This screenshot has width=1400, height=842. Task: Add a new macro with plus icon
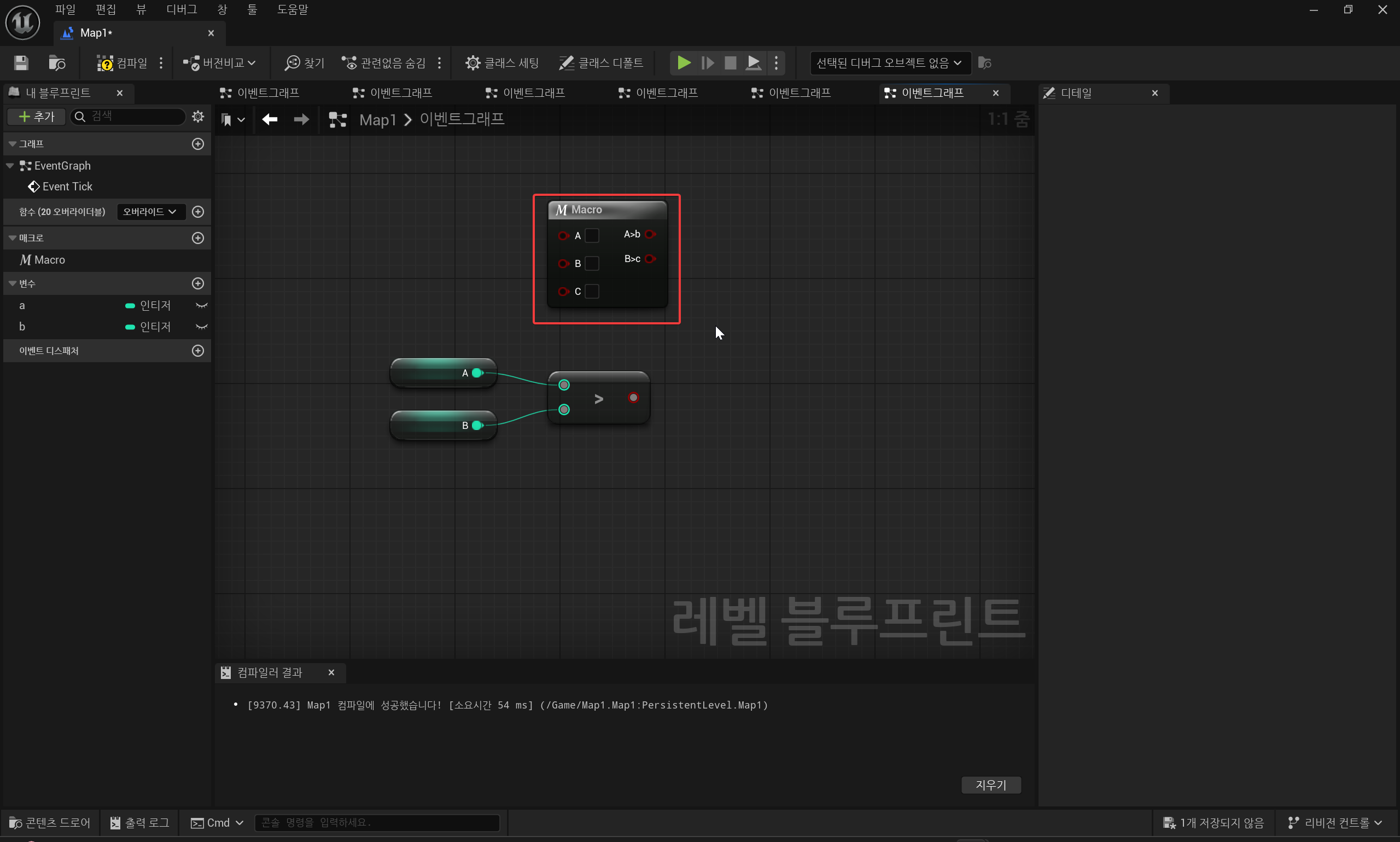(x=198, y=238)
